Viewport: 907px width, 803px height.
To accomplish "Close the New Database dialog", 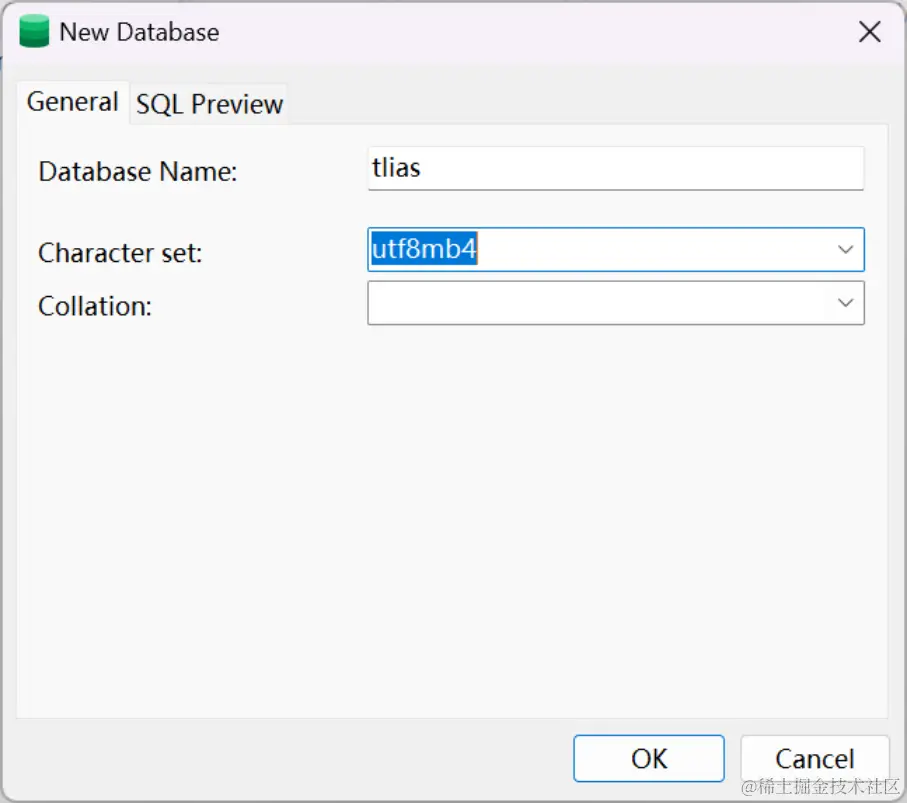I will (x=870, y=32).
